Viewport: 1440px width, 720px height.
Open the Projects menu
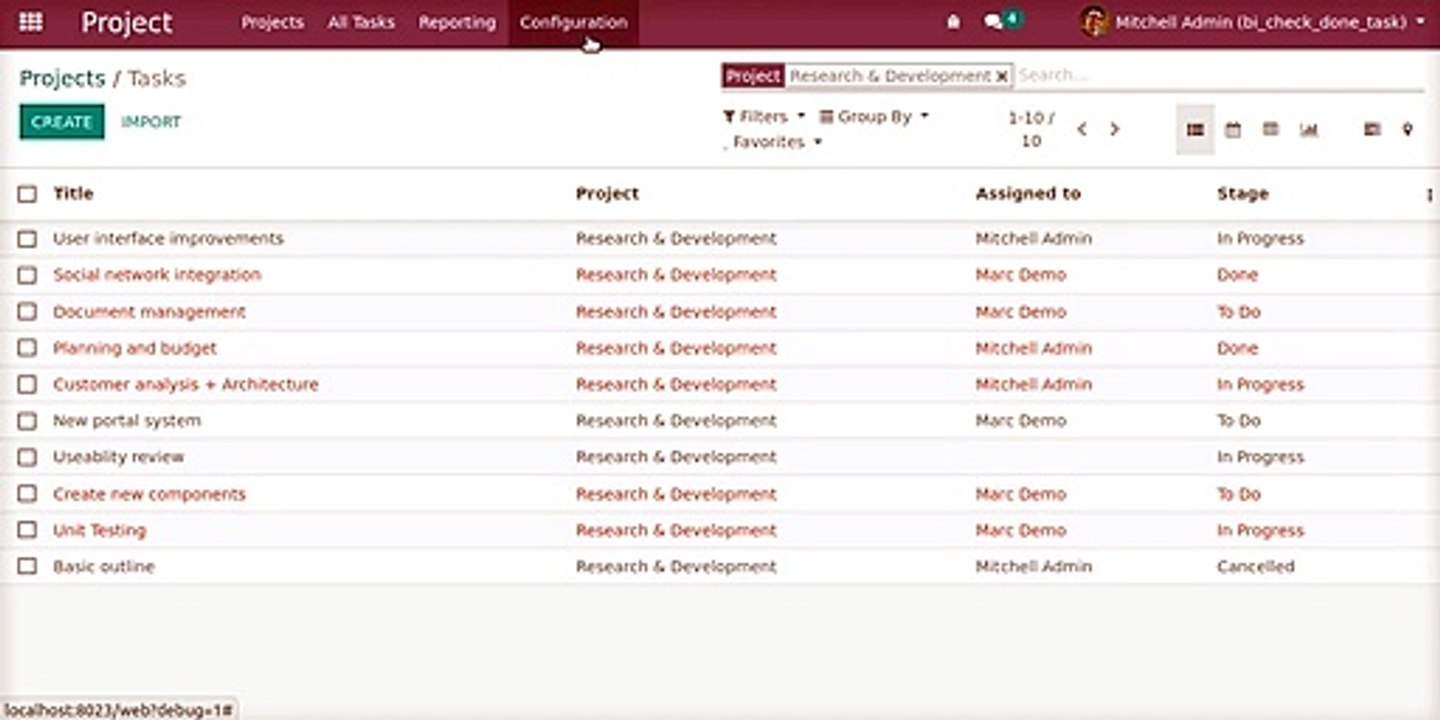point(272,22)
